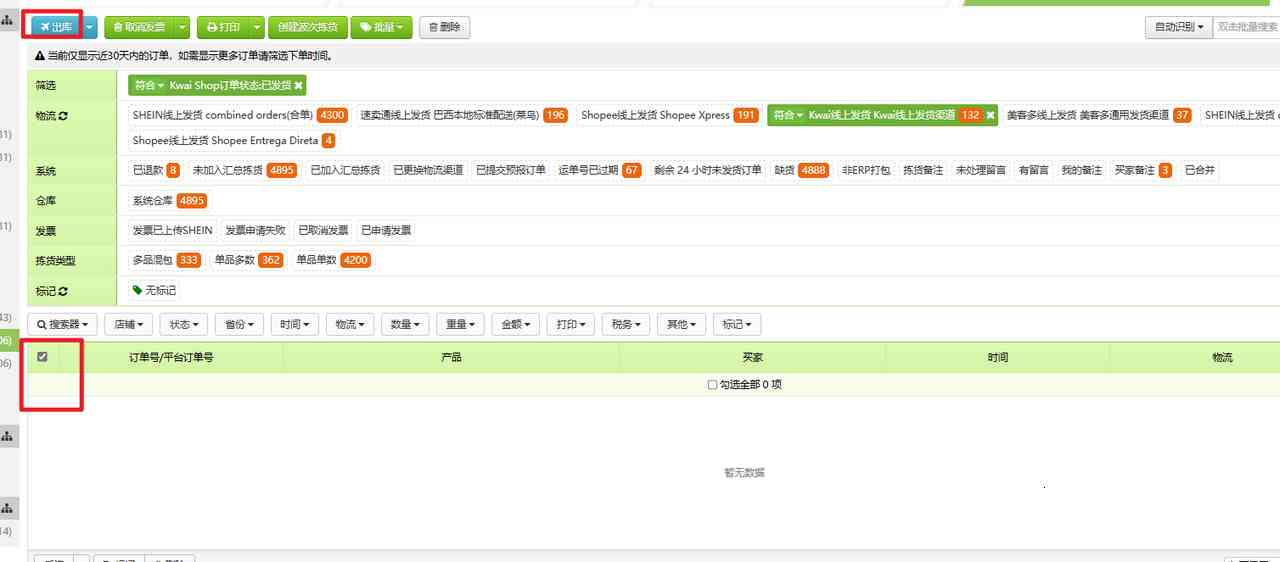This screenshot has height=562, width=1280.
Task: Filter by 运单号已过期
Action: pyautogui.click(x=599, y=170)
